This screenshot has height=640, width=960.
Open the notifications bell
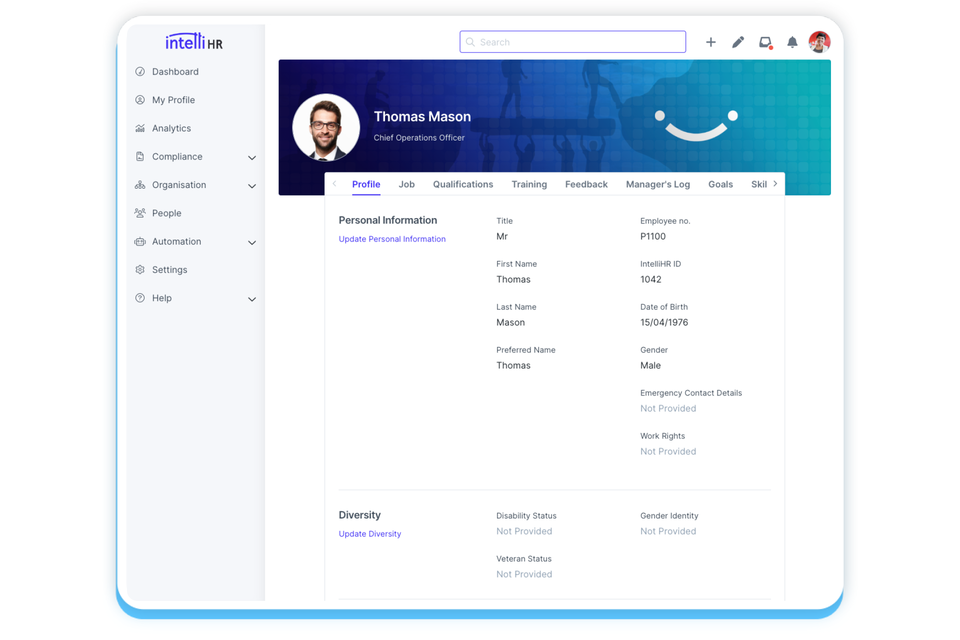tap(792, 42)
